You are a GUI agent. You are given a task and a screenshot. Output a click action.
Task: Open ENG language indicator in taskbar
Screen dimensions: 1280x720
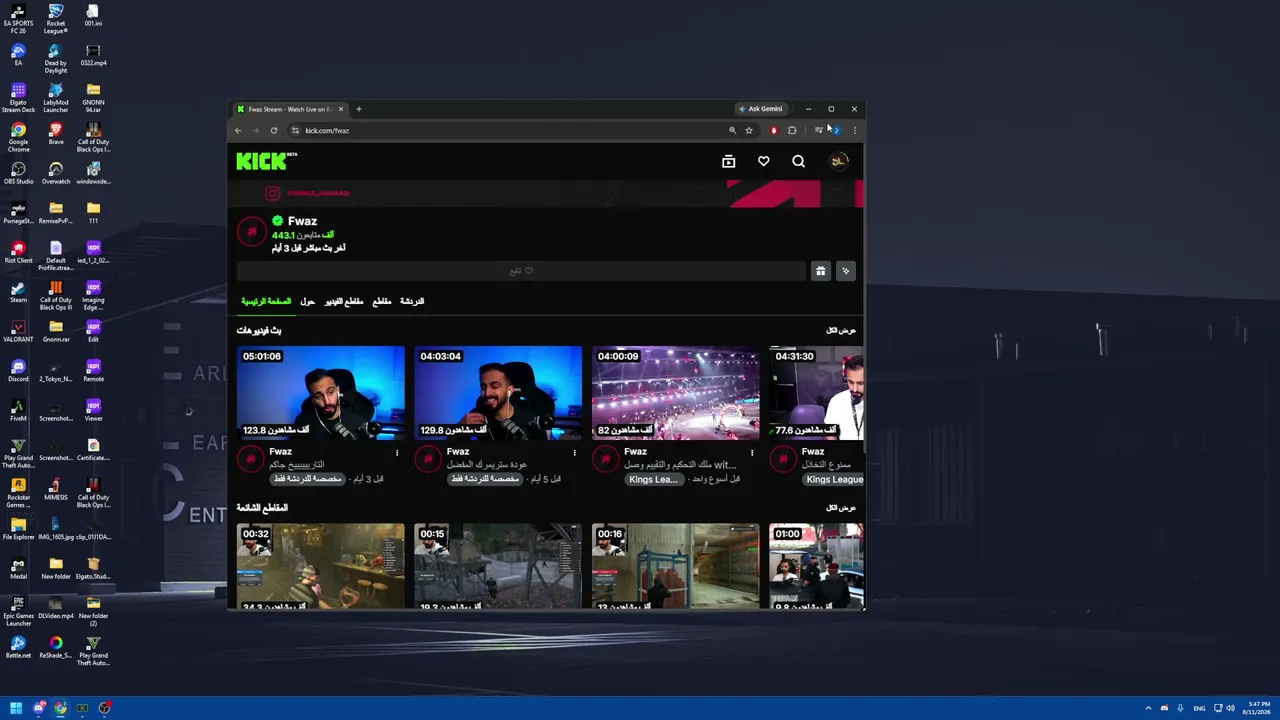(1199, 708)
